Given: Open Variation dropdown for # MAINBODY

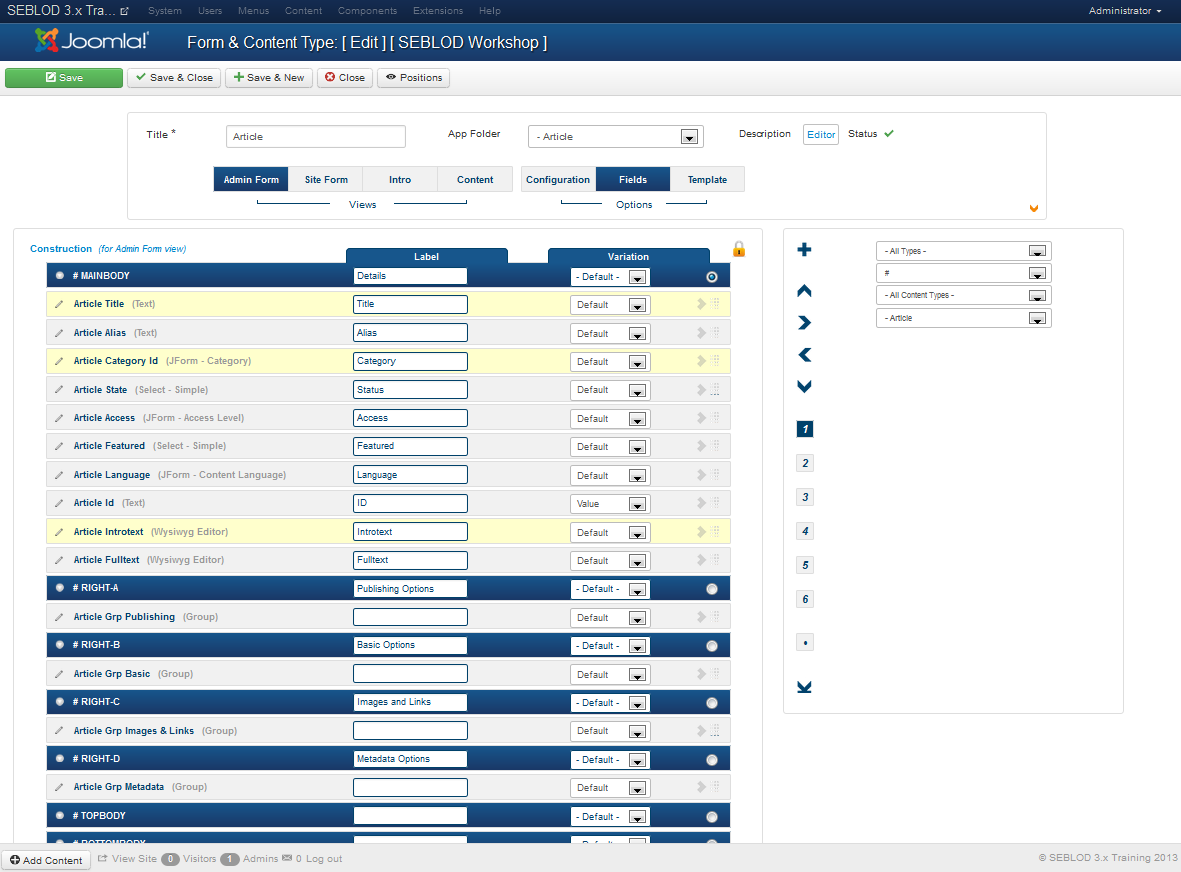Looking at the screenshot, I should (x=610, y=277).
